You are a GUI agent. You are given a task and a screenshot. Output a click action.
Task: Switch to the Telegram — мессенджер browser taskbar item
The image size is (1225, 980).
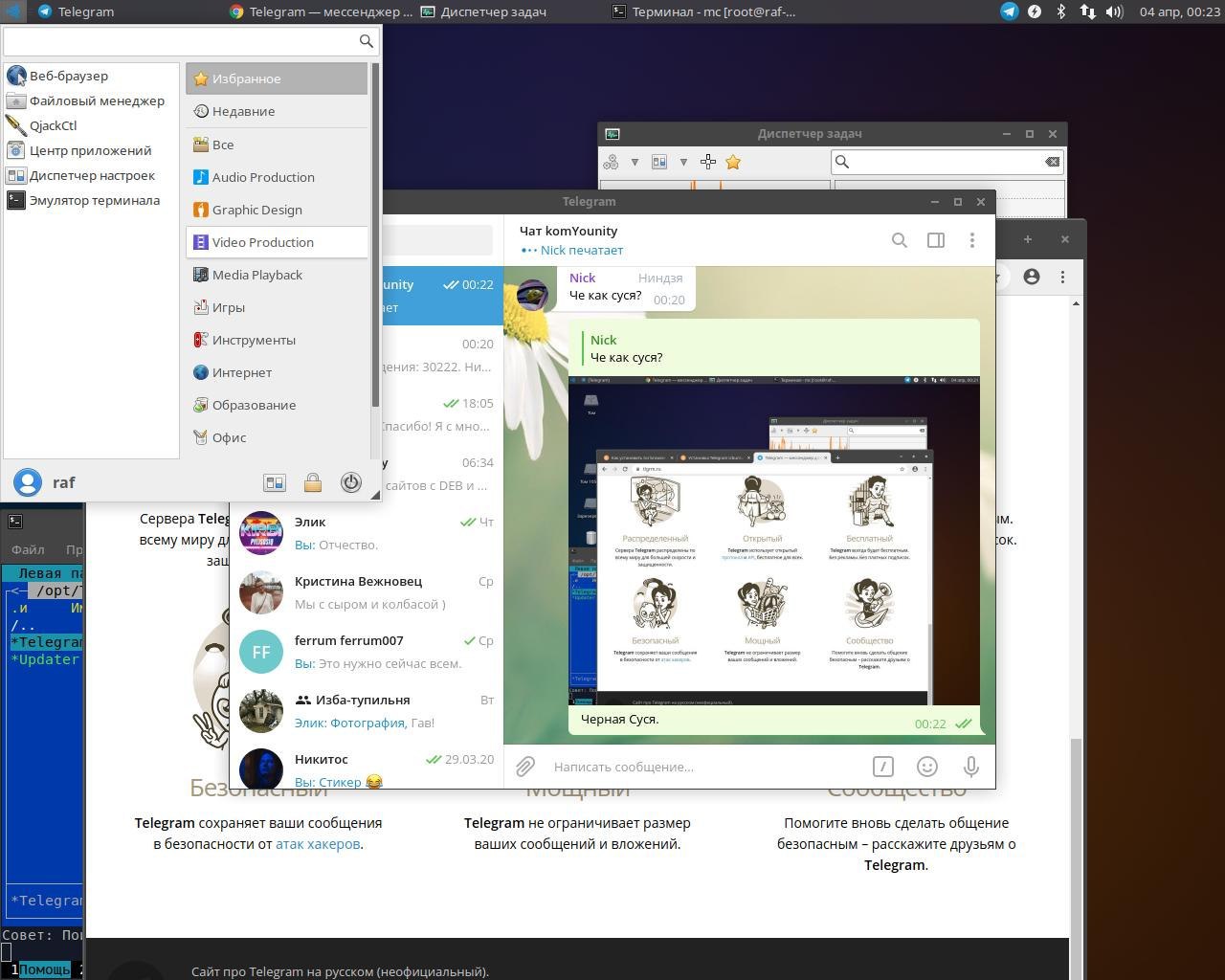pyautogui.click(x=321, y=11)
